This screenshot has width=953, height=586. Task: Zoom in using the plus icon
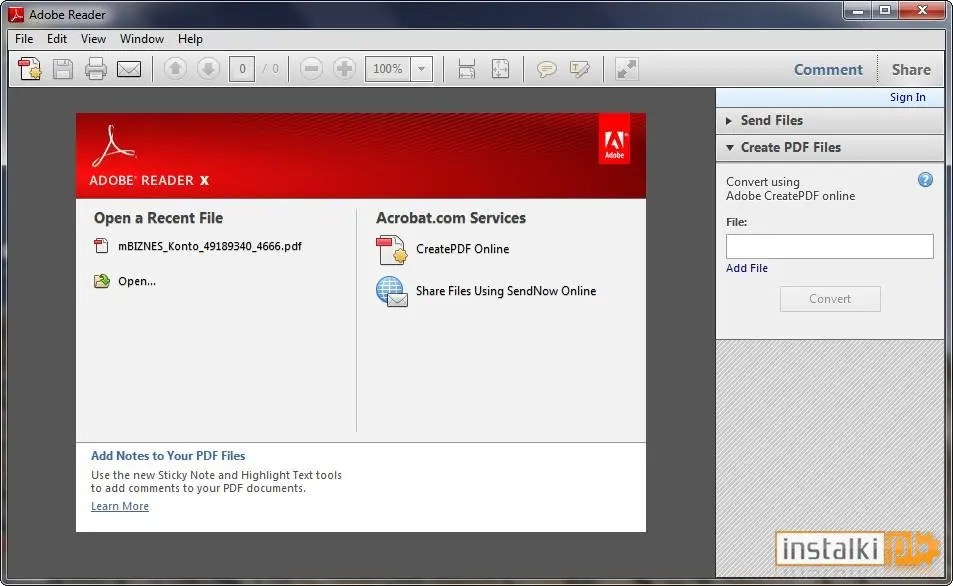(x=344, y=68)
